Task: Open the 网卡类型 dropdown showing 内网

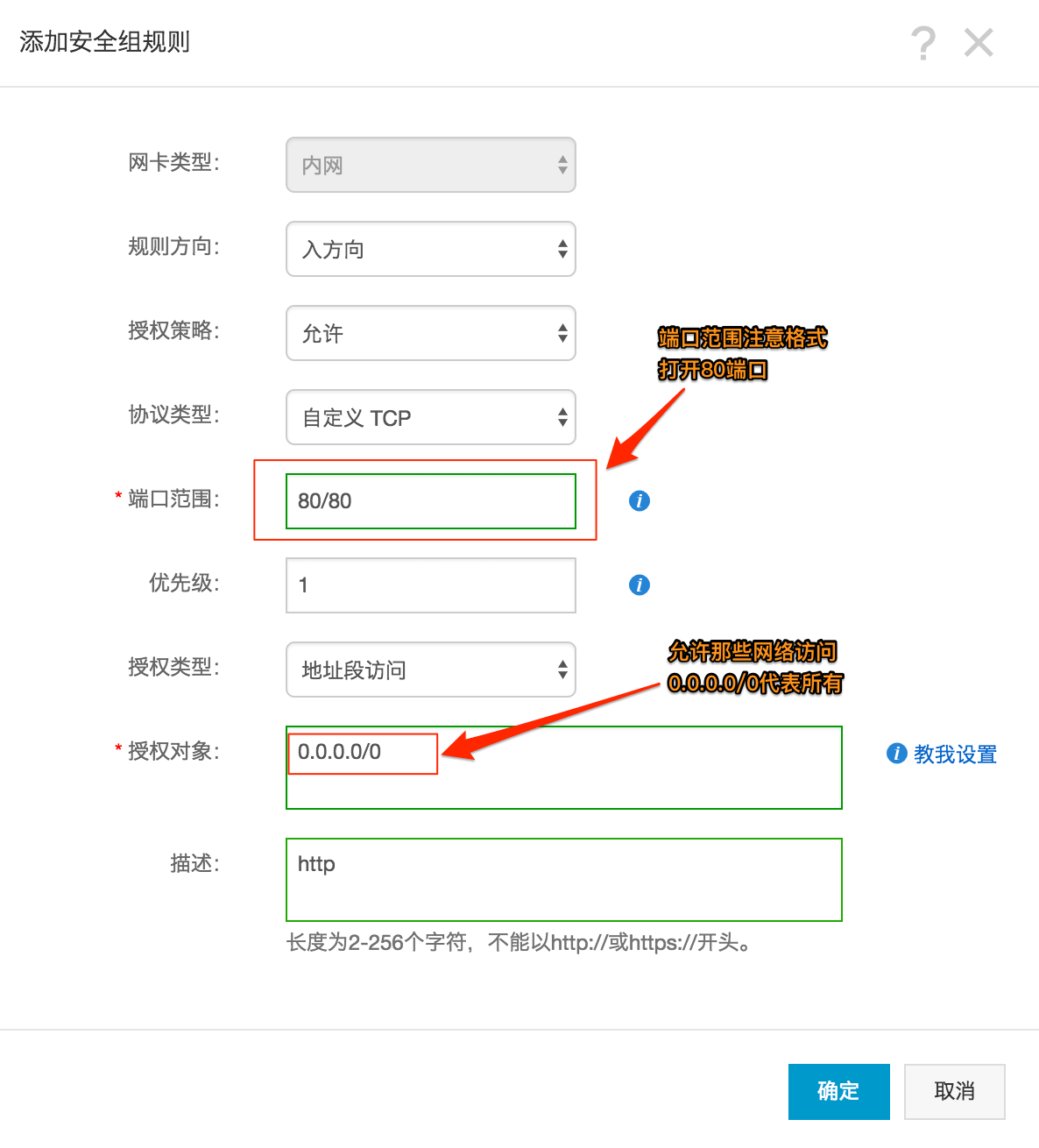Action: click(431, 165)
